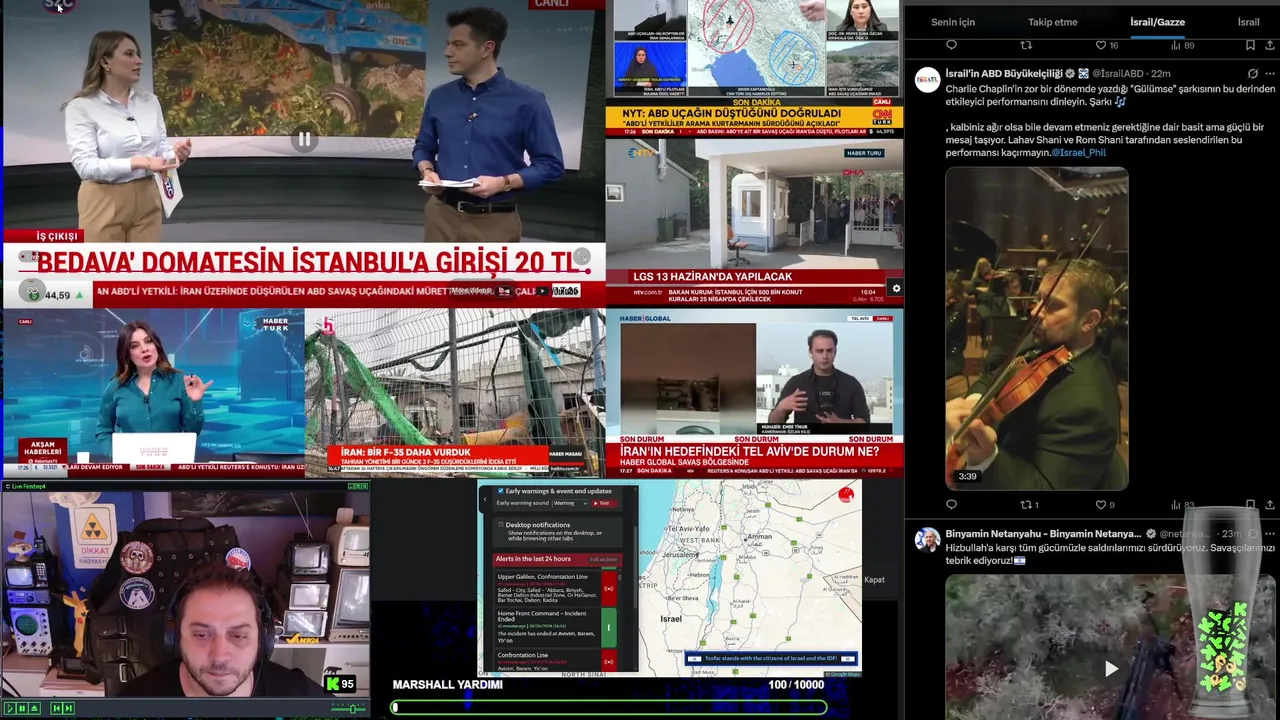Screen dimensions: 1280x720
Task: Skip to previous in Live Feed player
Action: (56, 708)
